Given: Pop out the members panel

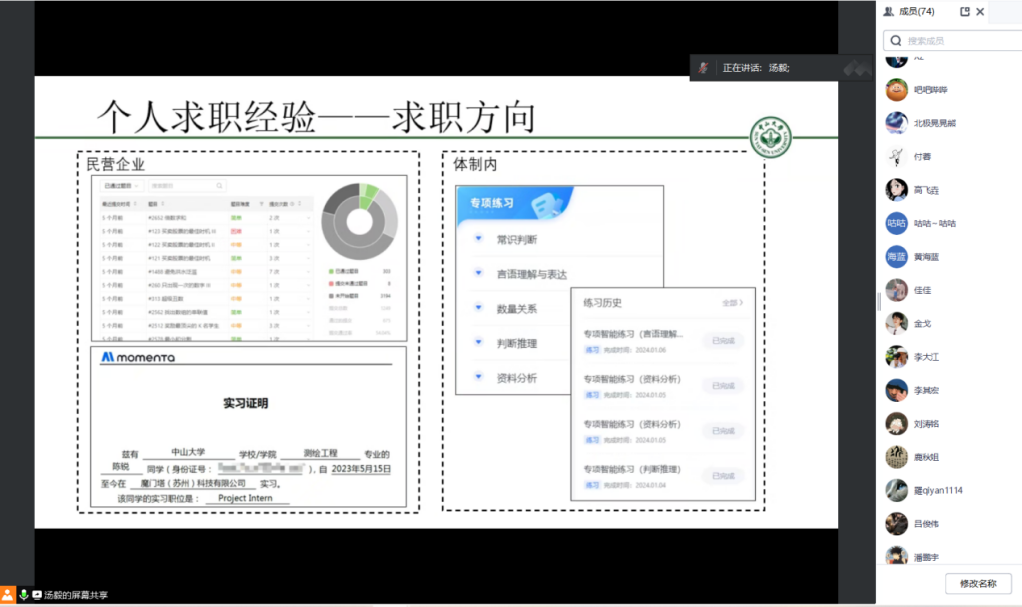Looking at the screenshot, I should click(965, 12).
